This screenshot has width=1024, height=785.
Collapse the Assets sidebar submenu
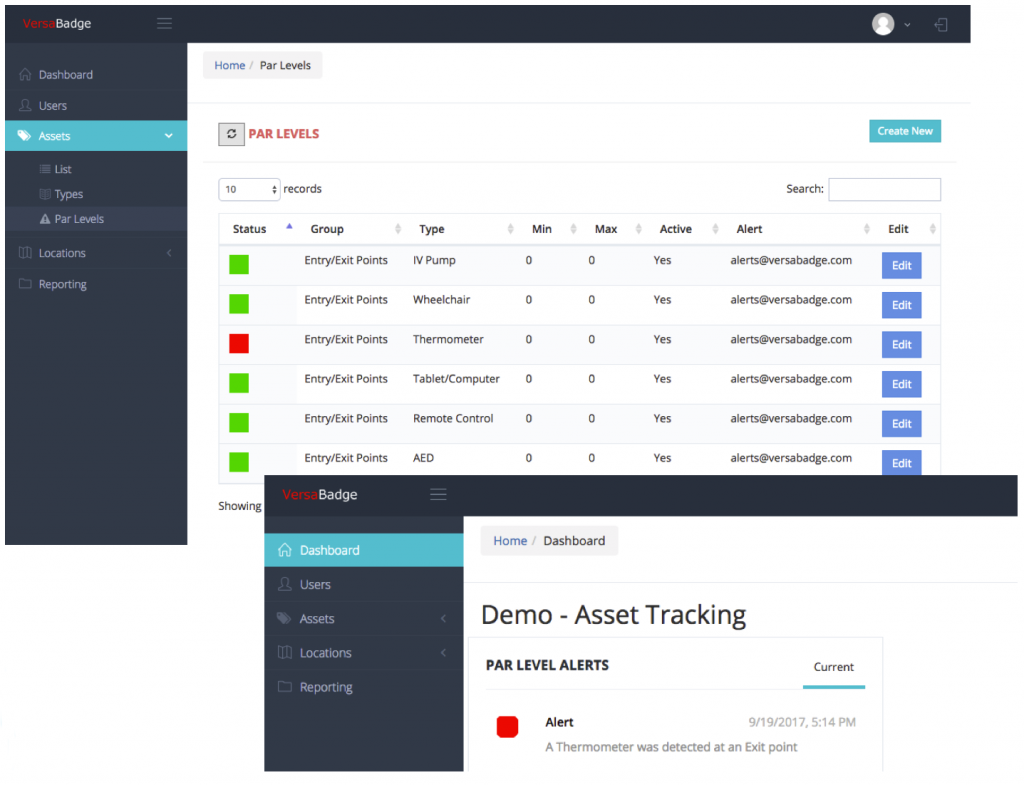(168, 135)
